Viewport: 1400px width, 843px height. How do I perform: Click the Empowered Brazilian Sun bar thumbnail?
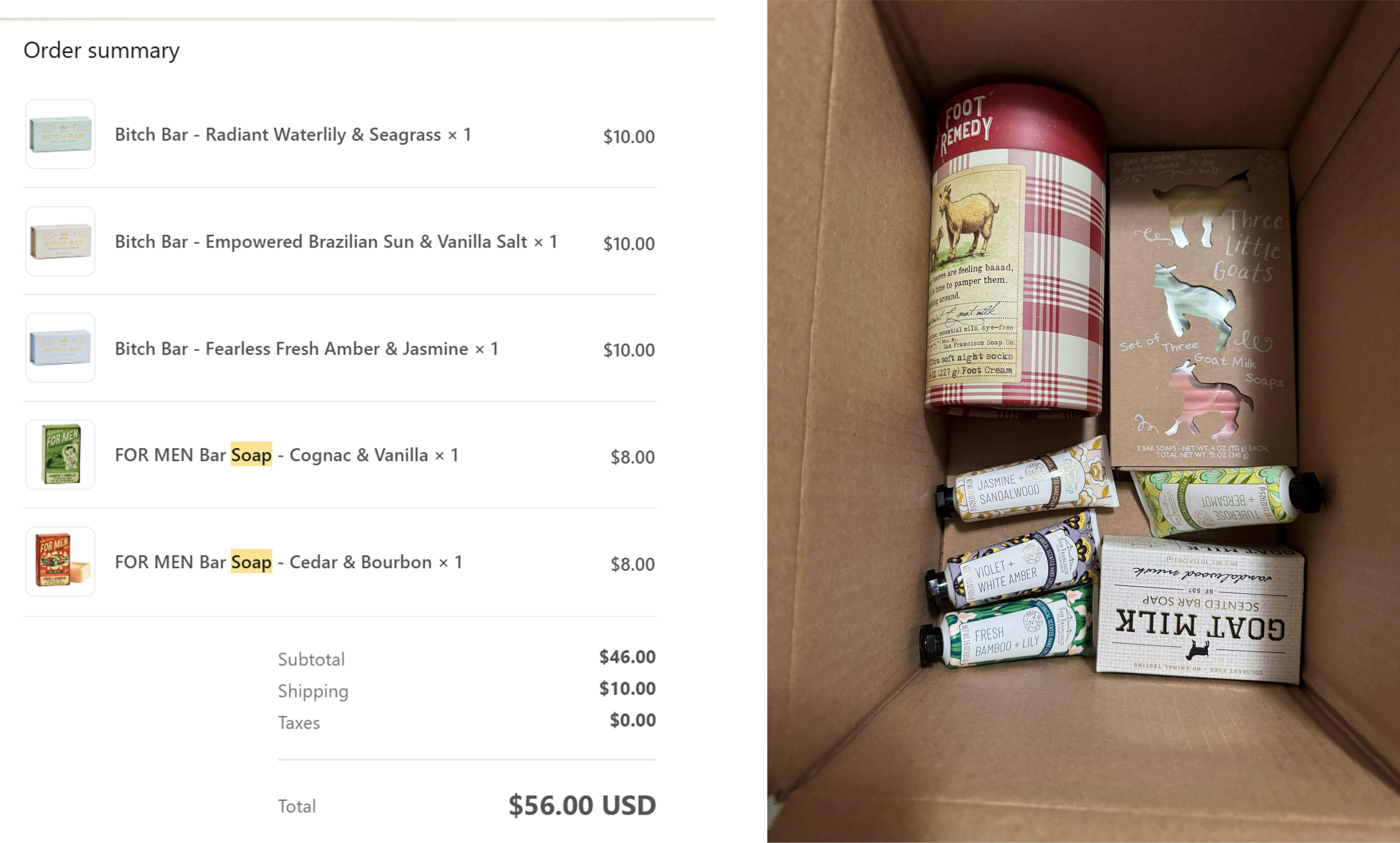pos(60,241)
